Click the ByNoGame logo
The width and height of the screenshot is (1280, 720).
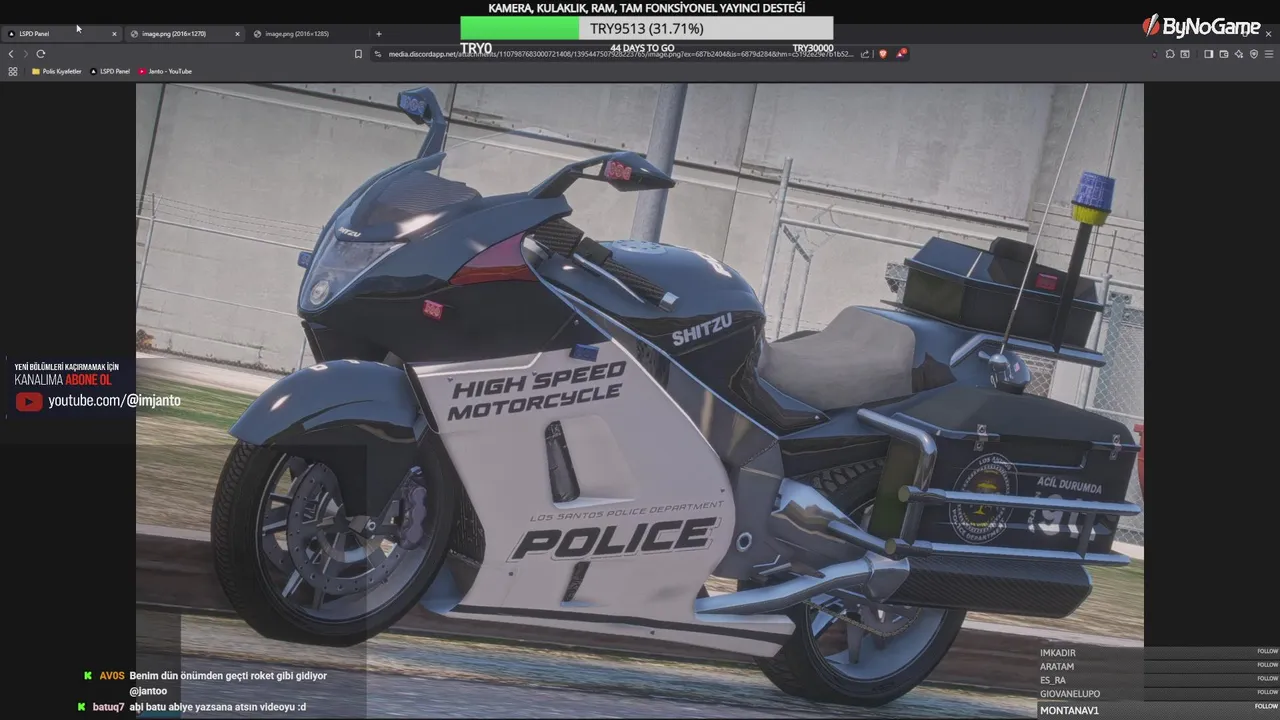point(1201,26)
